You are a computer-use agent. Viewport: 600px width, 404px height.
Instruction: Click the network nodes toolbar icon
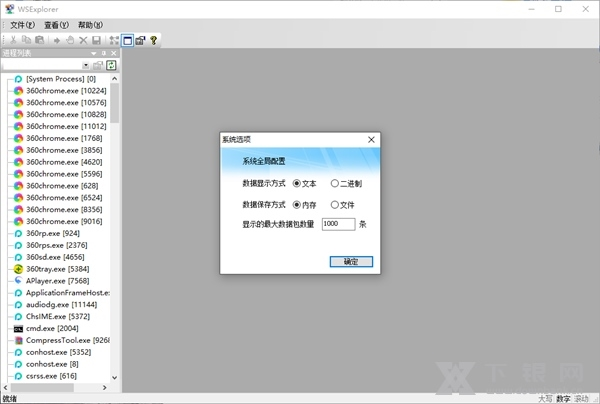point(114,40)
